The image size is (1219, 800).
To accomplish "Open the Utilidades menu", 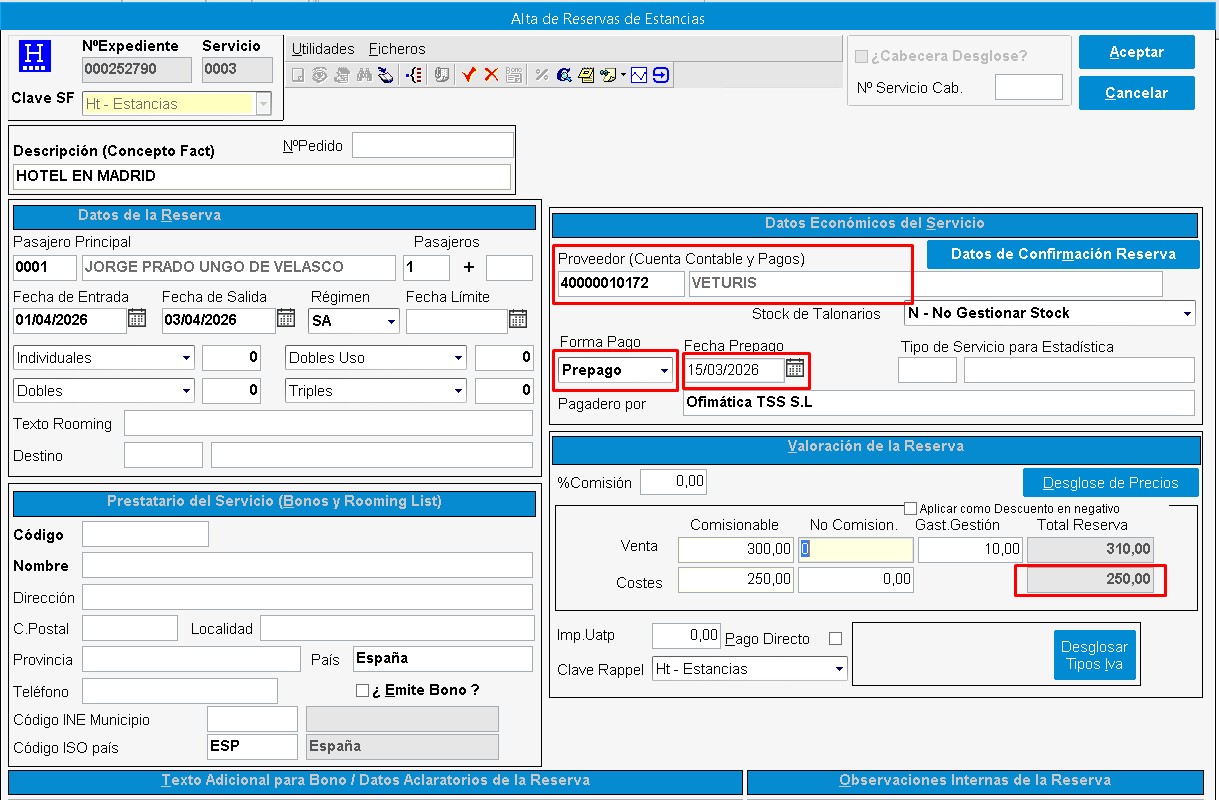I will tap(323, 49).
